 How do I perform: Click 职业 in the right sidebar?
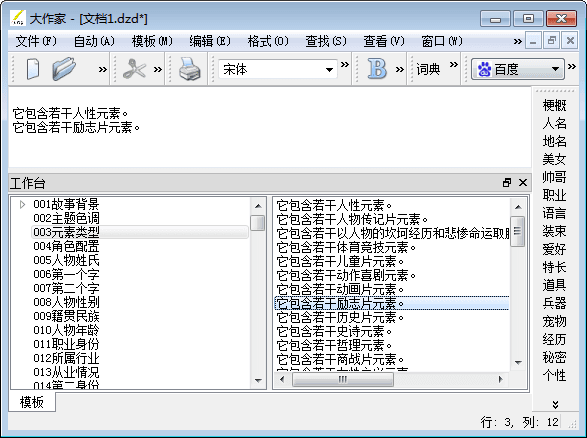[554, 195]
